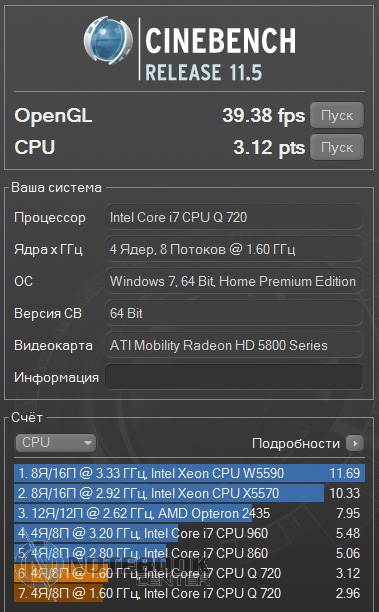The height and width of the screenshot is (612, 379).
Task: Click the Версия CB 64 Bit field
Action: [233, 313]
